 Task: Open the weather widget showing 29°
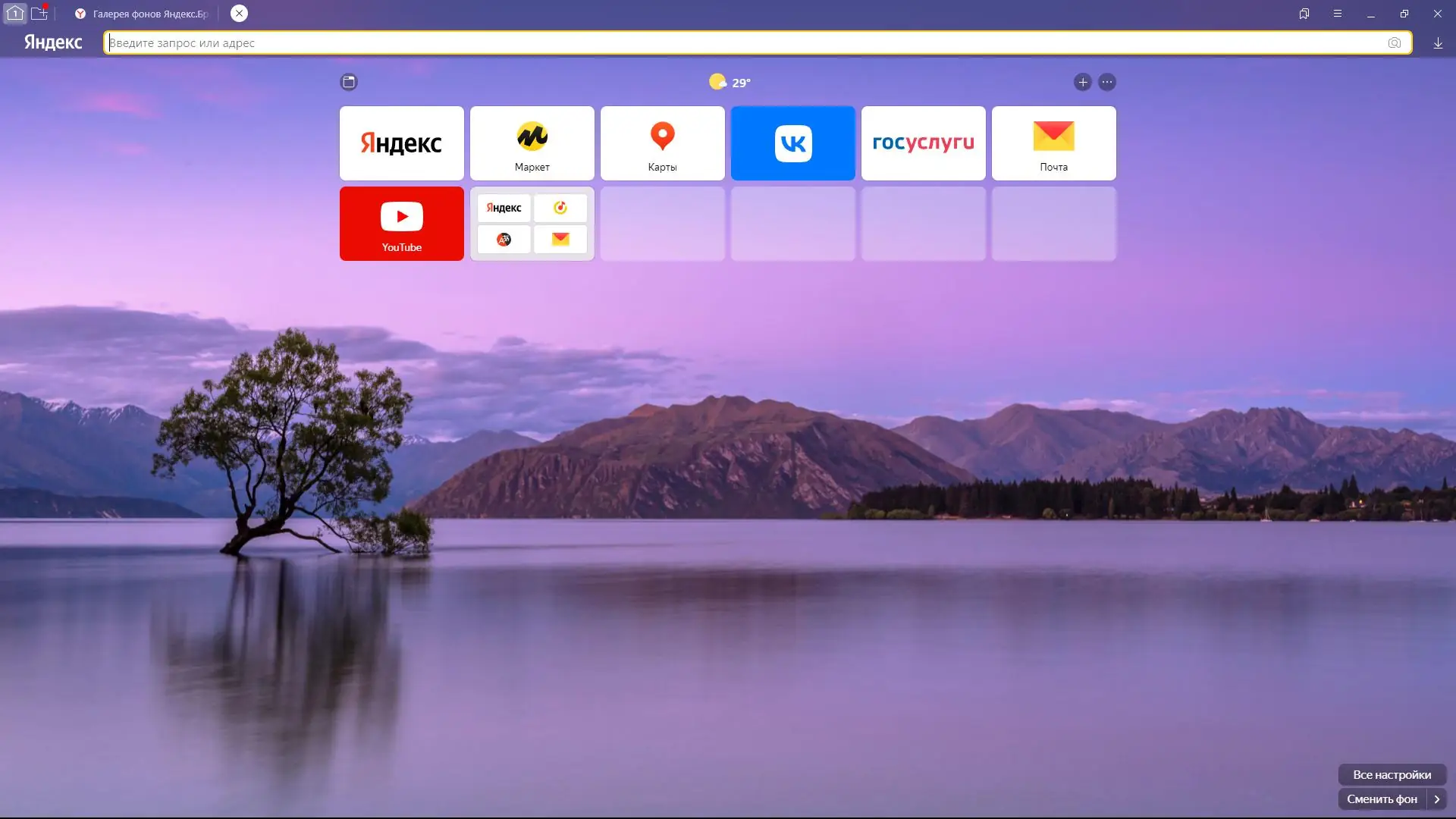[x=730, y=82]
